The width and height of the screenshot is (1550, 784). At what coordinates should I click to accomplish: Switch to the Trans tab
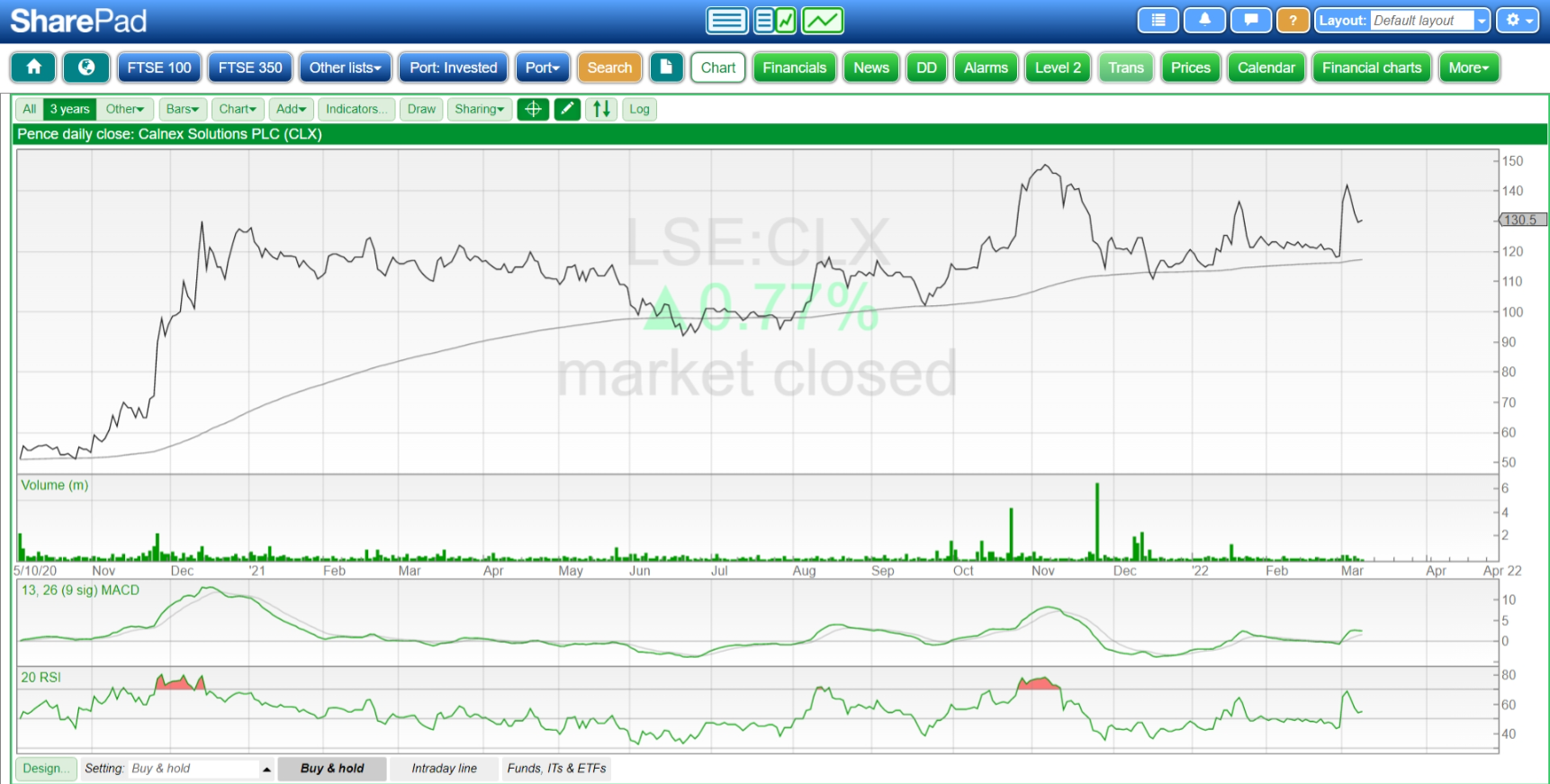pyautogui.click(x=1126, y=68)
